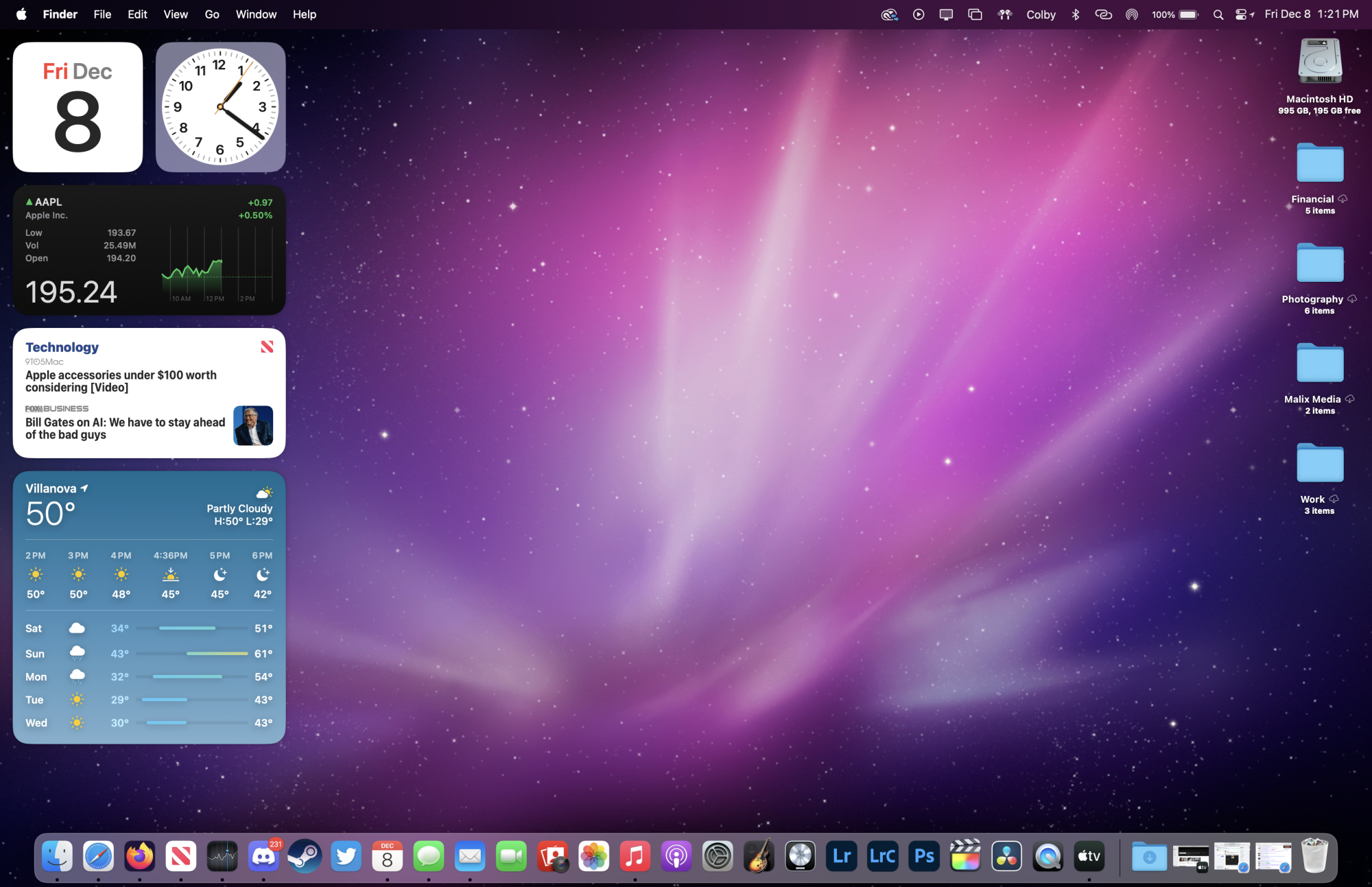Open Adobe Photoshop from the Dock
Screen dimensions: 1372x887
click(924, 856)
